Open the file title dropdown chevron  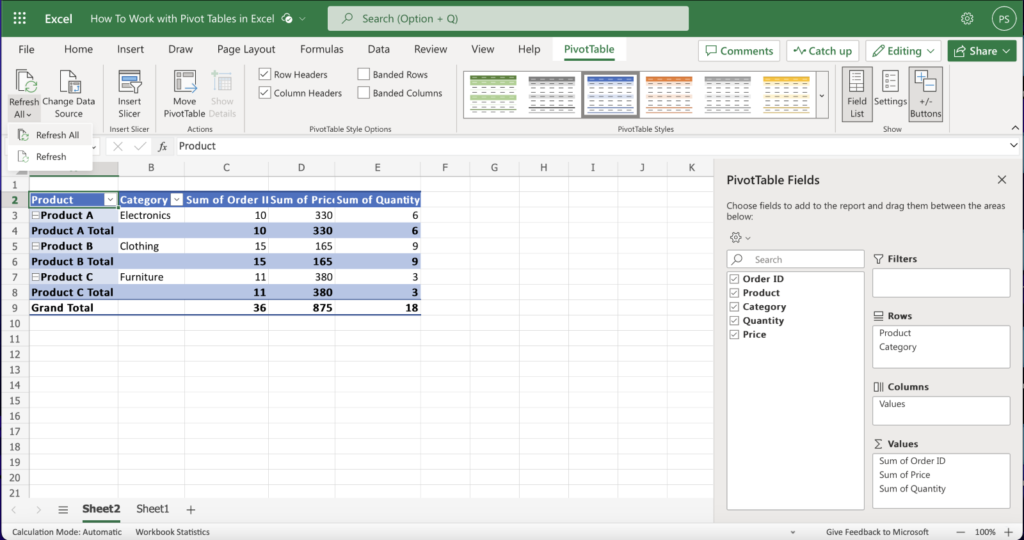[302, 18]
